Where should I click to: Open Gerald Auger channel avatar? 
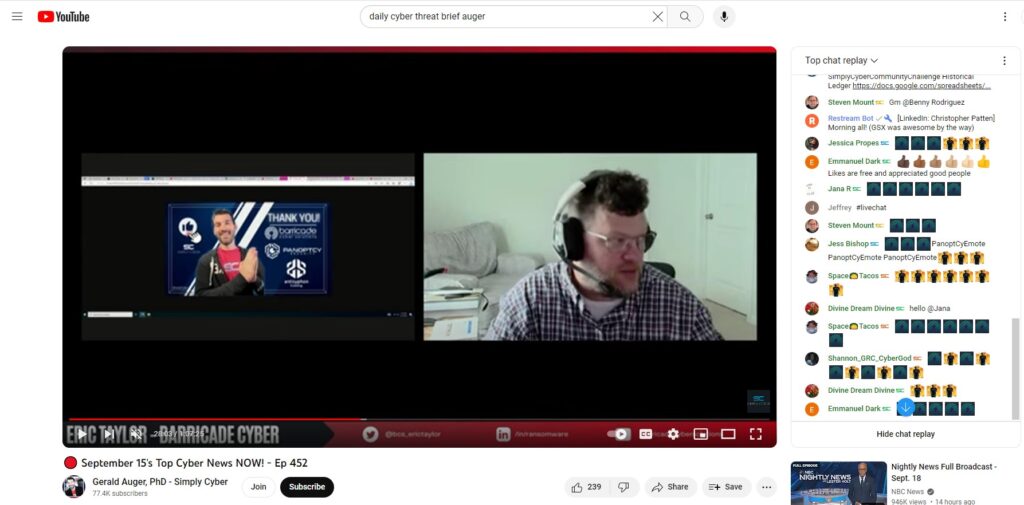coord(74,487)
